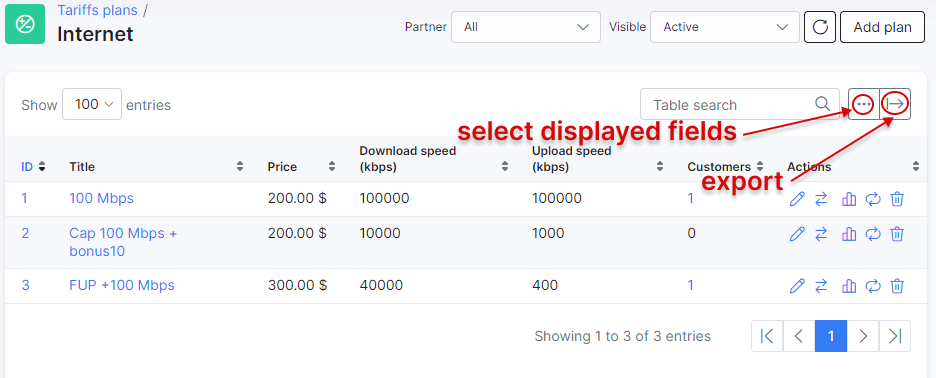The width and height of the screenshot is (936, 378).
Task: Click the cycle-arrows icon in the 100 Mbps row
Action: (x=873, y=199)
